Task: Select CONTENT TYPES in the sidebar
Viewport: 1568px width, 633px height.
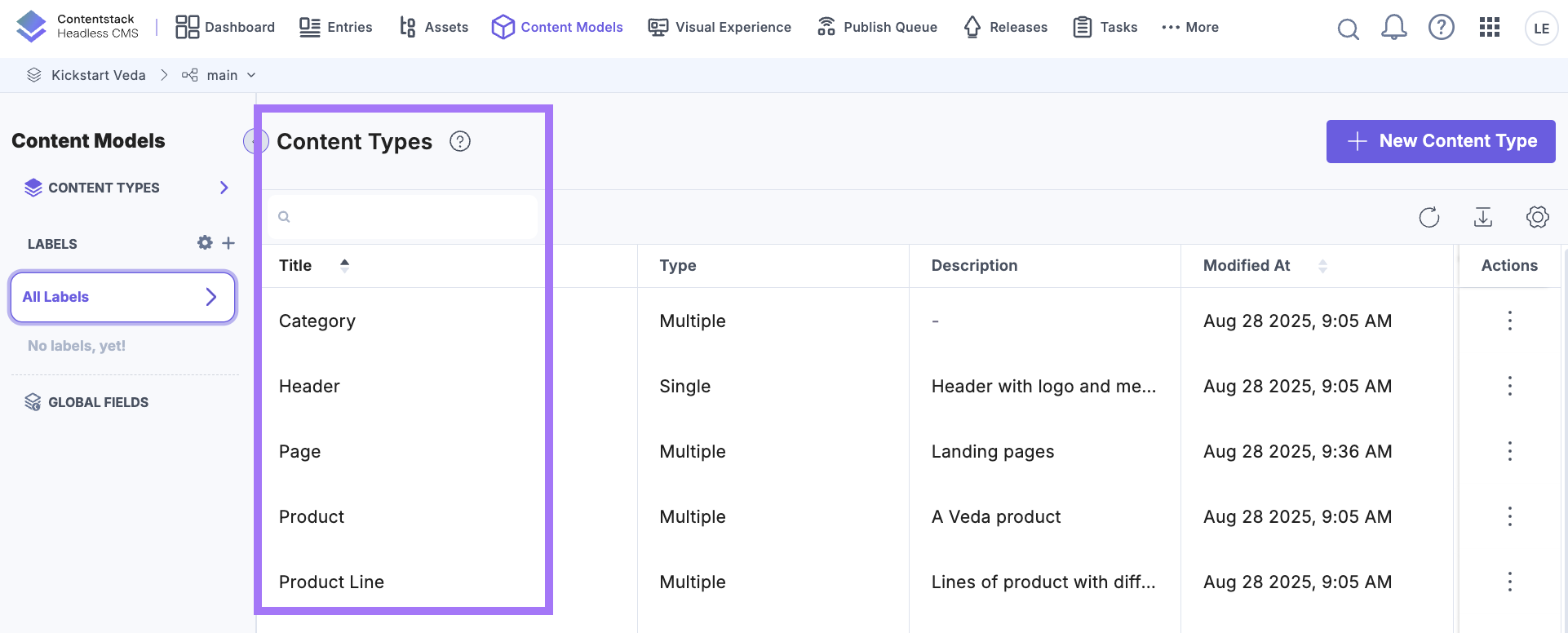Action: tap(104, 188)
